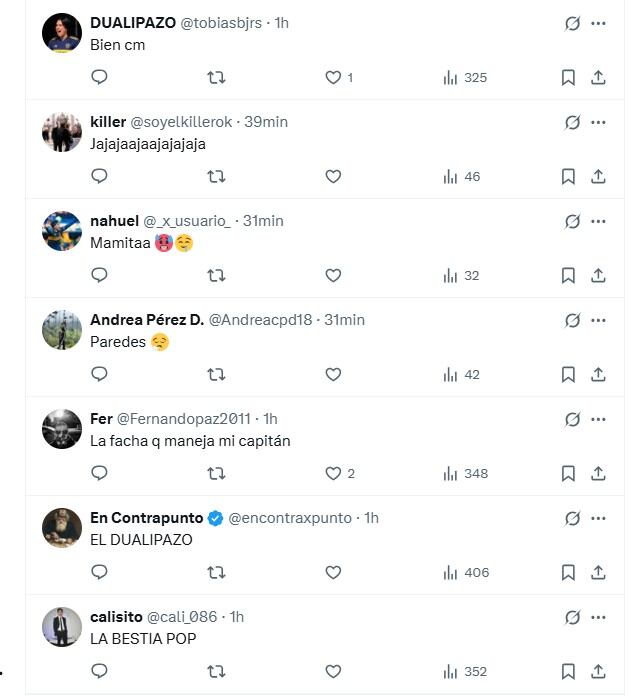Bookmark Andrea Pérez D.'s "Paredes" reply
This screenshot has height=696, width=643.
[x=568, y=374]
